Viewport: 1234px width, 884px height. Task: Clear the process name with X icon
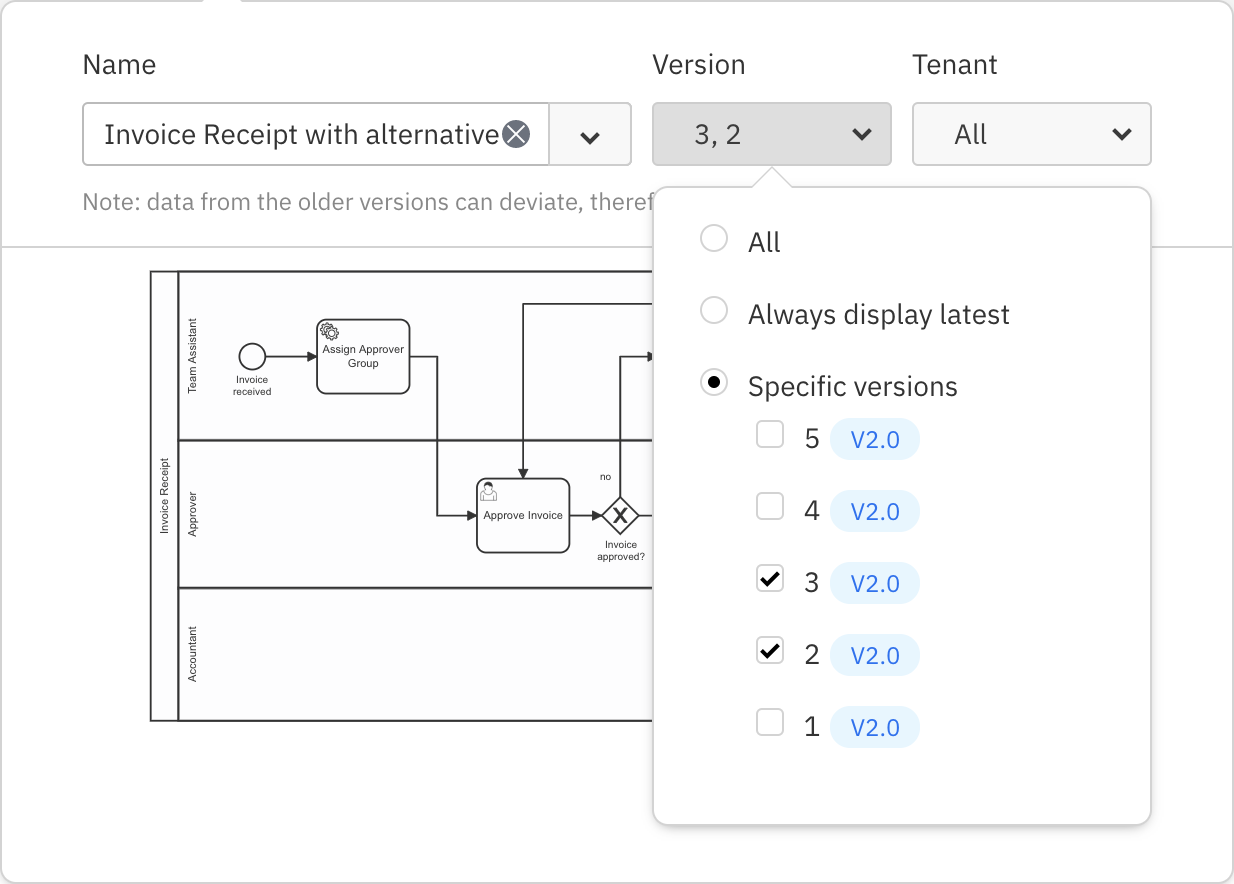coord(515,134)
